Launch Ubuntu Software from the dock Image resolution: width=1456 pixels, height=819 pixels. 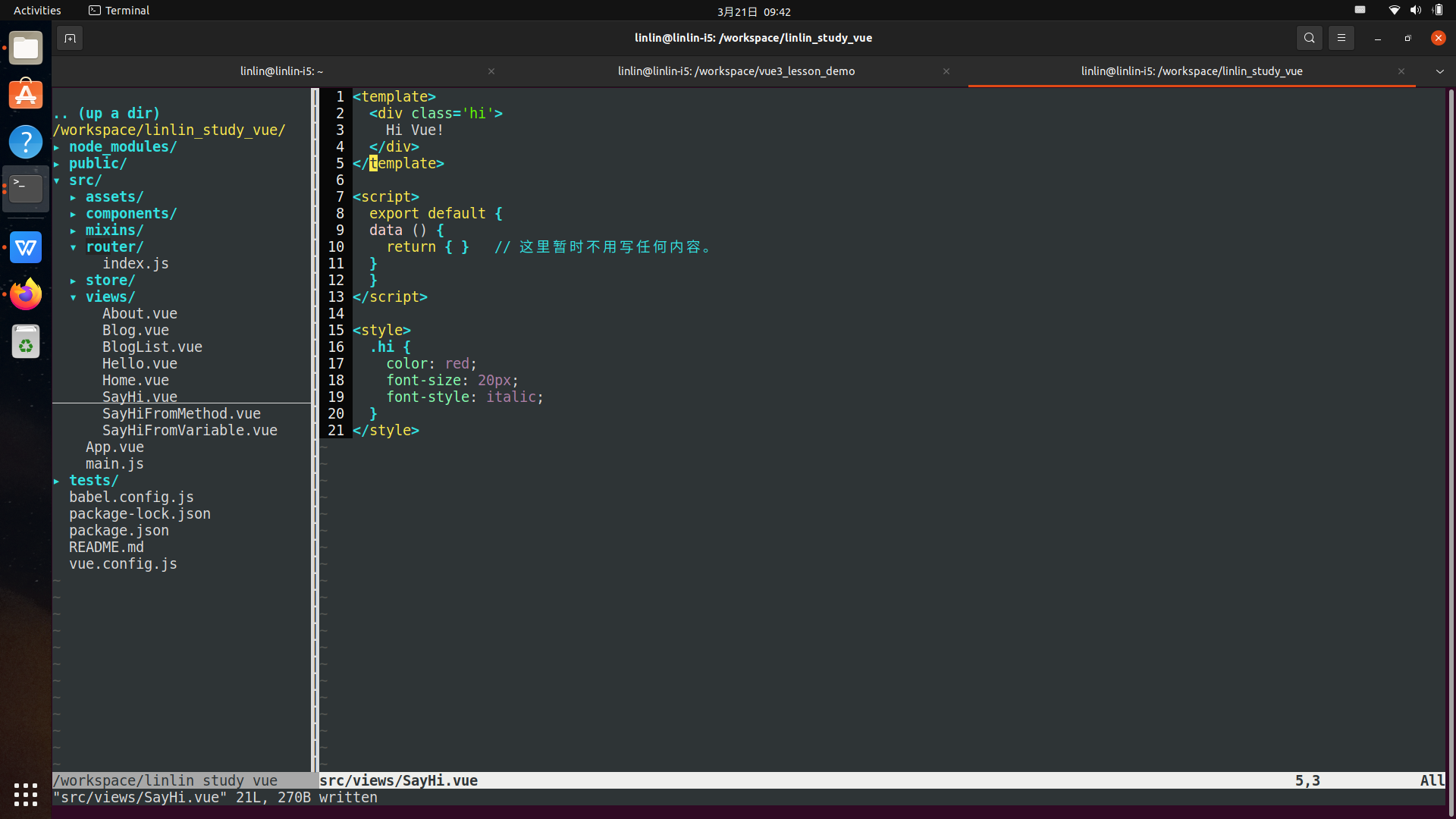pos(26,95)
